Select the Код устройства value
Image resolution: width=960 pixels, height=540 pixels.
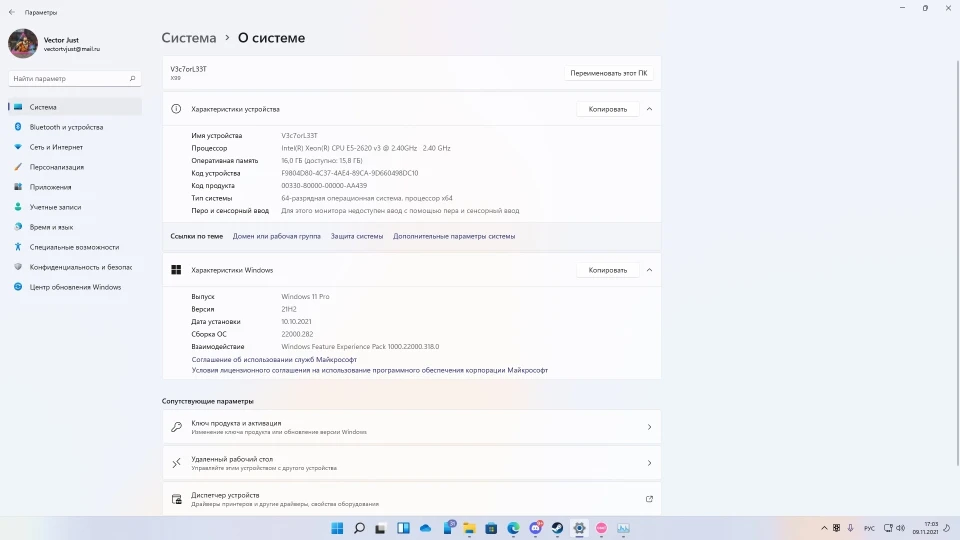point(350,173)
